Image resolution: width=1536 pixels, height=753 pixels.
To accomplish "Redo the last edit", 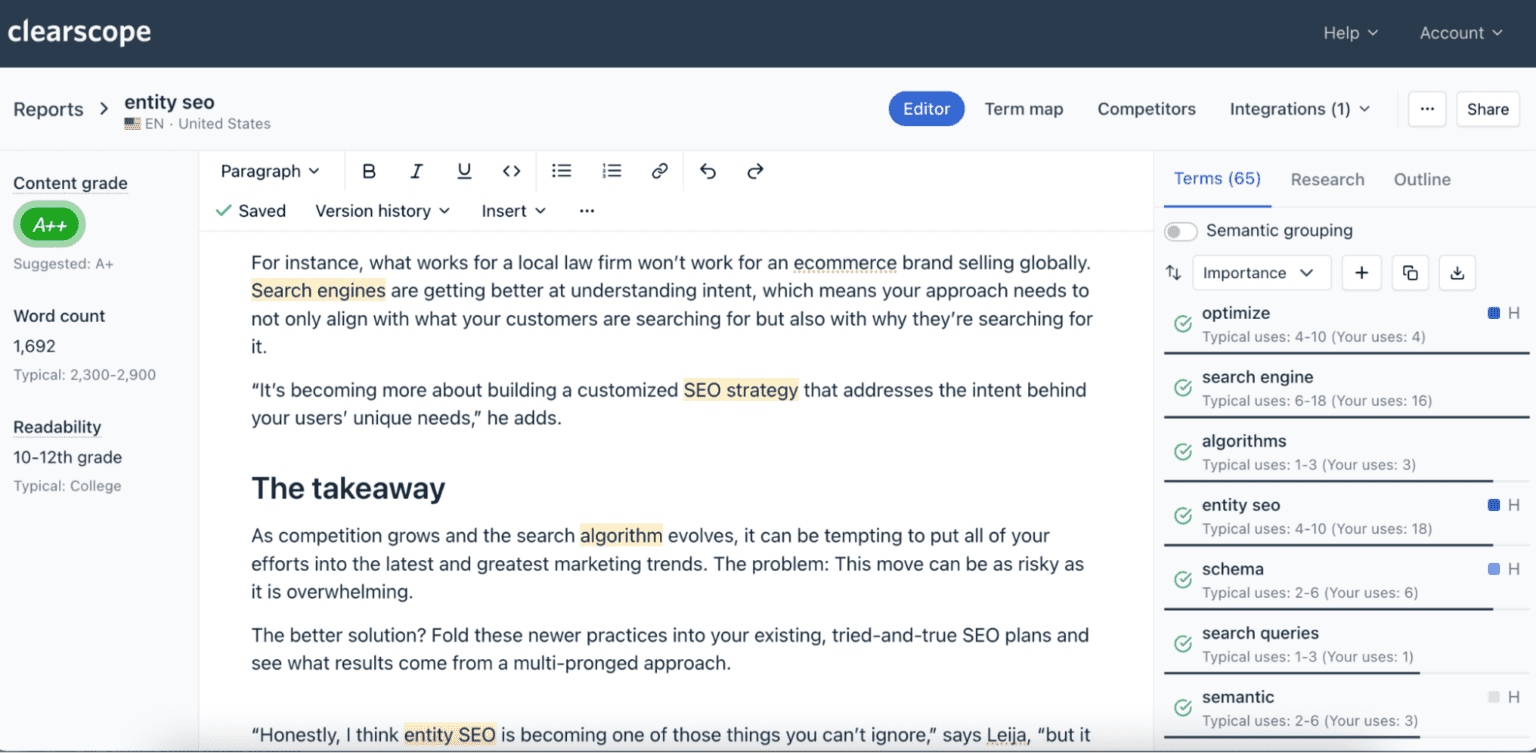I will [755, 171].
